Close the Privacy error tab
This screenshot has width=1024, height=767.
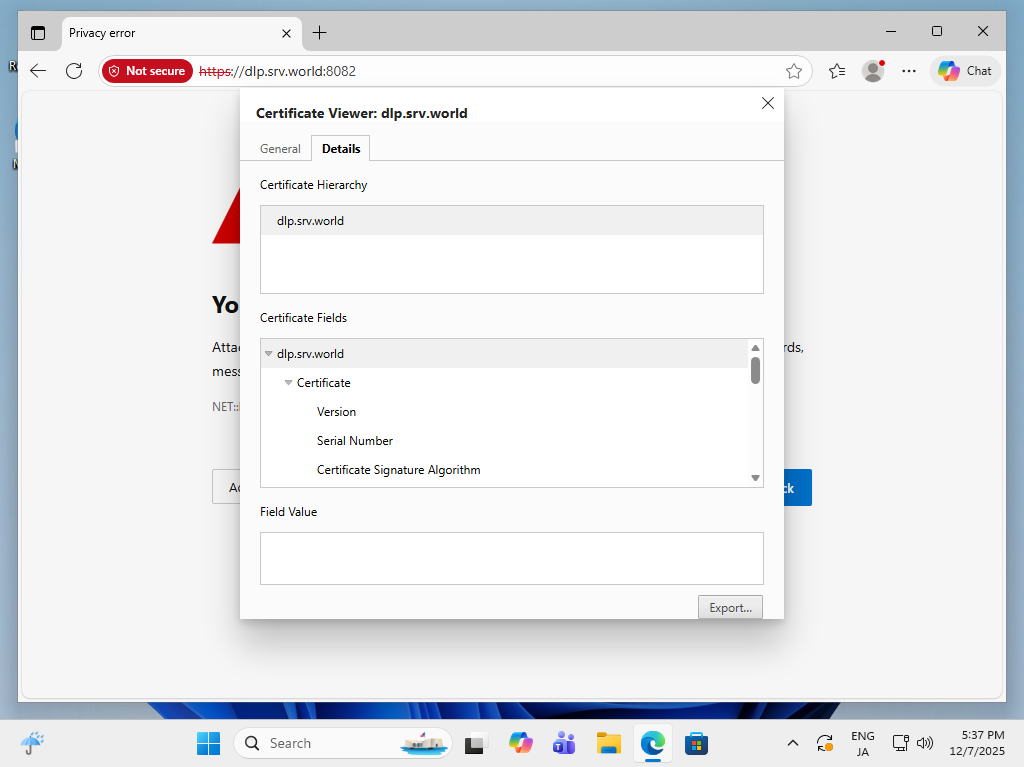[x=286, y=33]
